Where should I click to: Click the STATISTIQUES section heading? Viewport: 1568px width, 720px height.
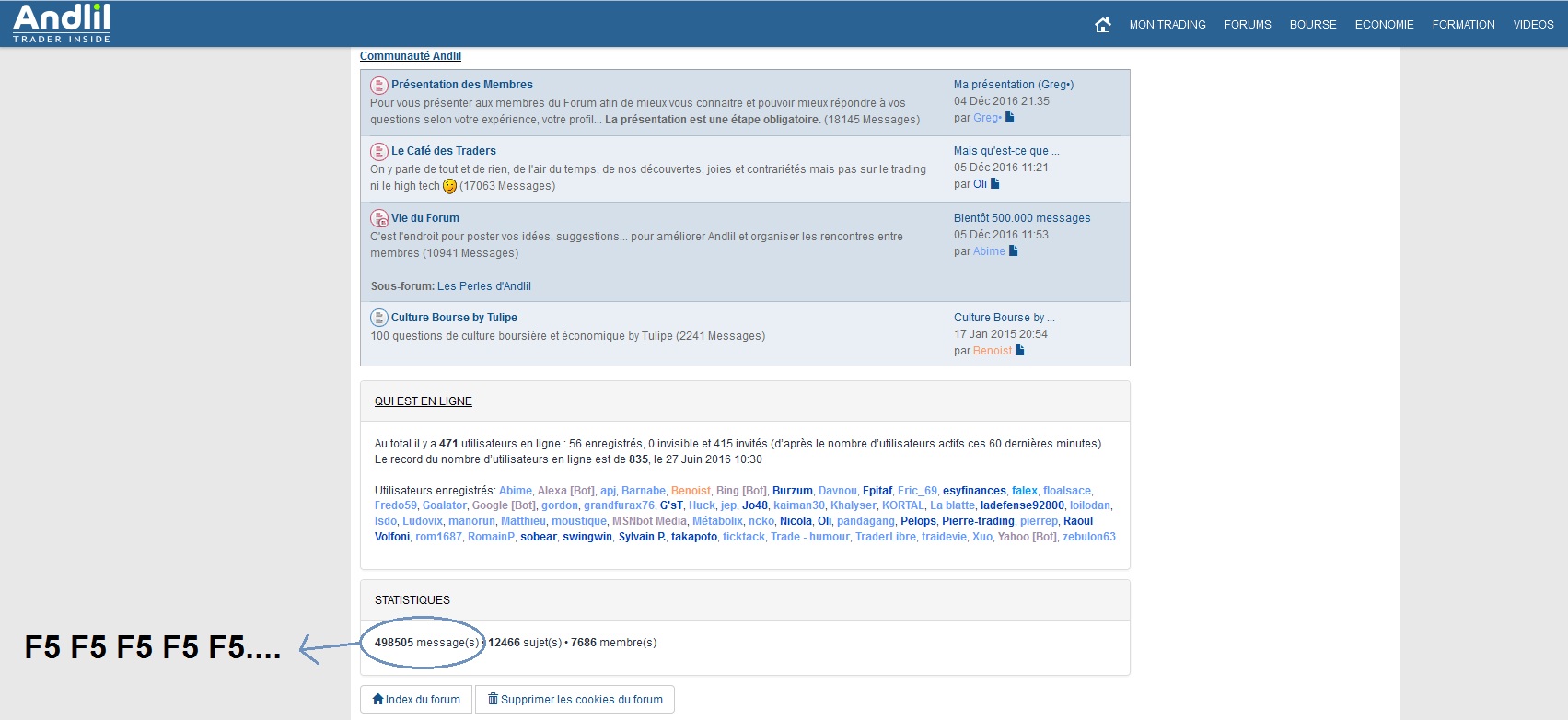[x=412, y=600]
